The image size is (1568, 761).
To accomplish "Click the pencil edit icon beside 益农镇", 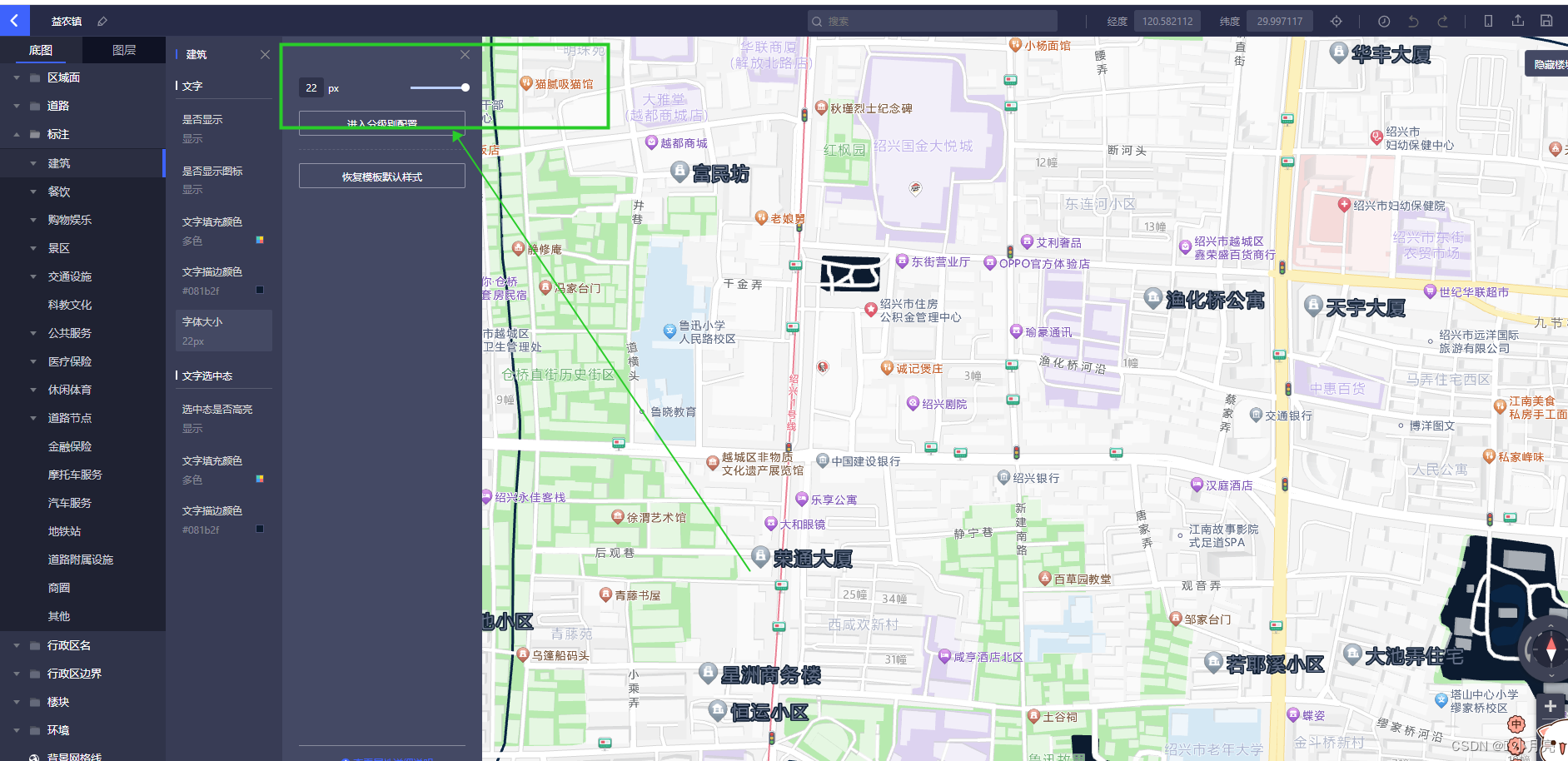I will [102, 20].
